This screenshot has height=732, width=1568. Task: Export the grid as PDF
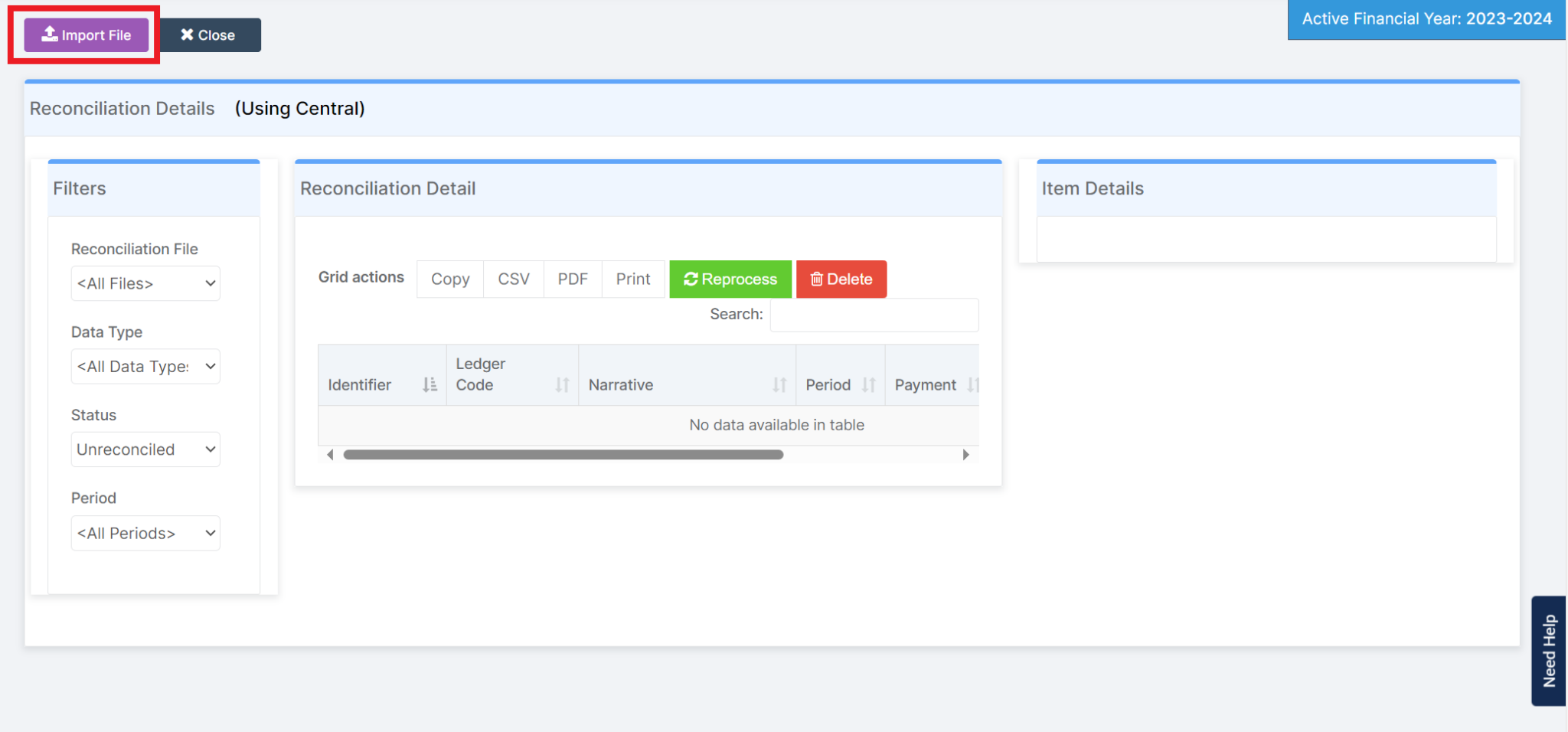point(572,279)
